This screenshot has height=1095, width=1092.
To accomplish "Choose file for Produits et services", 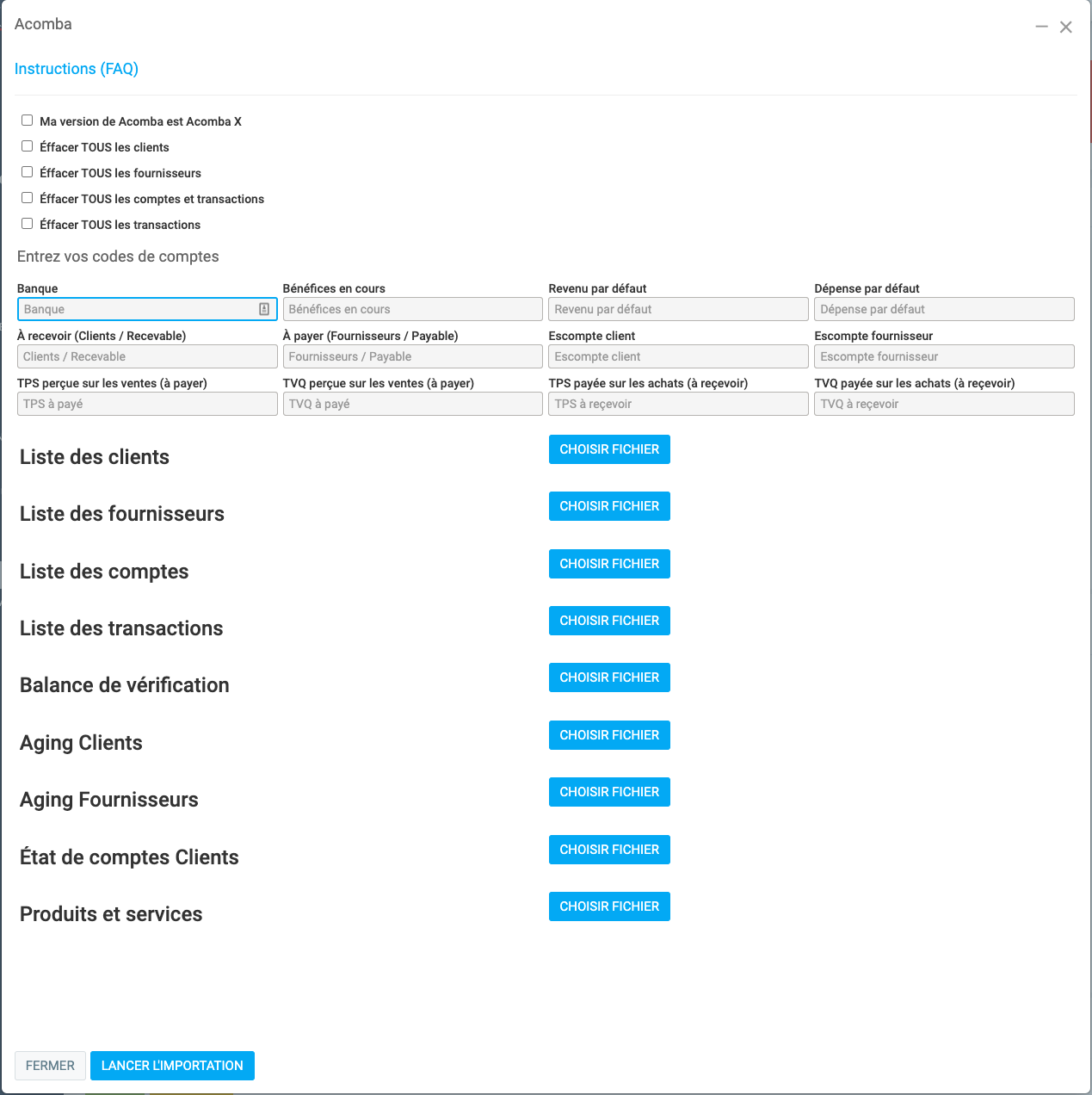I will click(x=609, y=906).
